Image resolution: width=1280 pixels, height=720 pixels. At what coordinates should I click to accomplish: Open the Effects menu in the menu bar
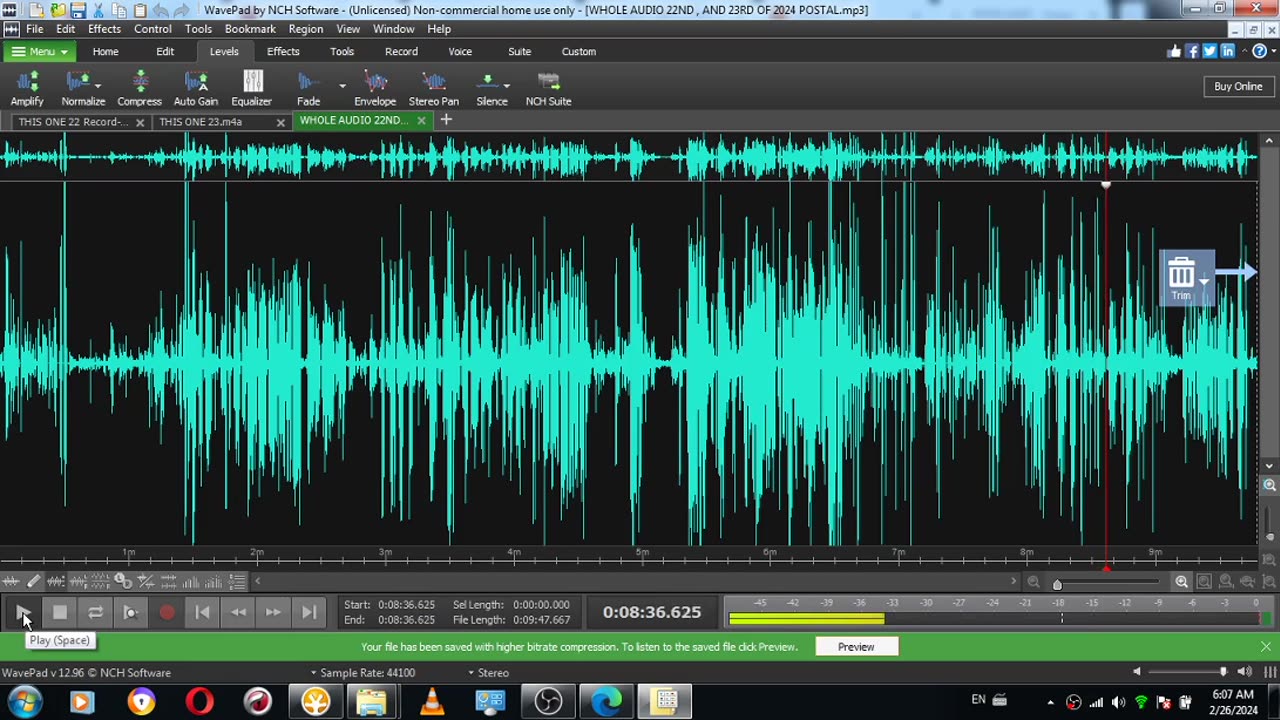(x=104, y=29)
